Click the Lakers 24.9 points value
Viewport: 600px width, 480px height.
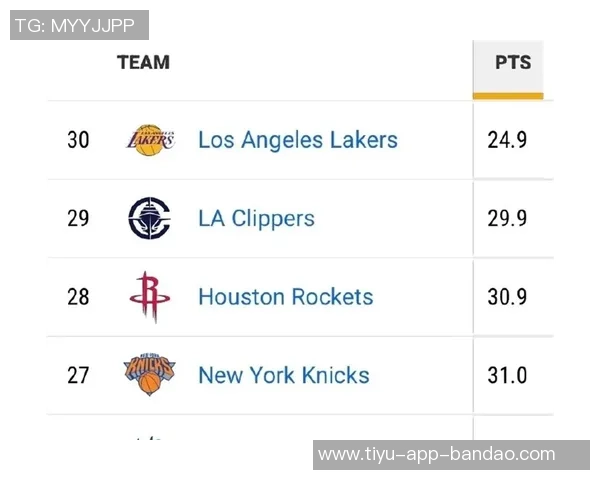[x=507, y=140]
